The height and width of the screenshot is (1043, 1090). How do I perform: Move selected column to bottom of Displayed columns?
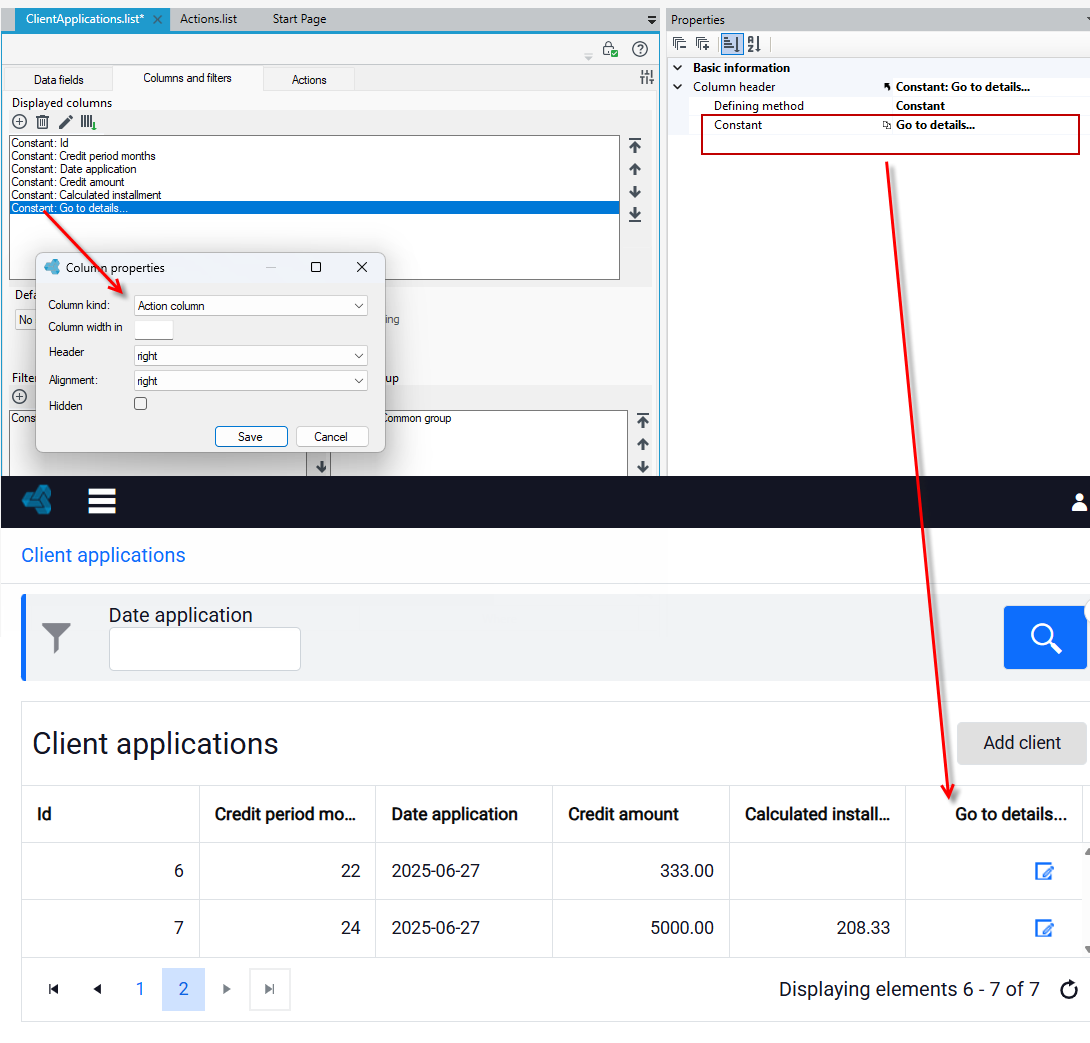[x=635, y=215]
